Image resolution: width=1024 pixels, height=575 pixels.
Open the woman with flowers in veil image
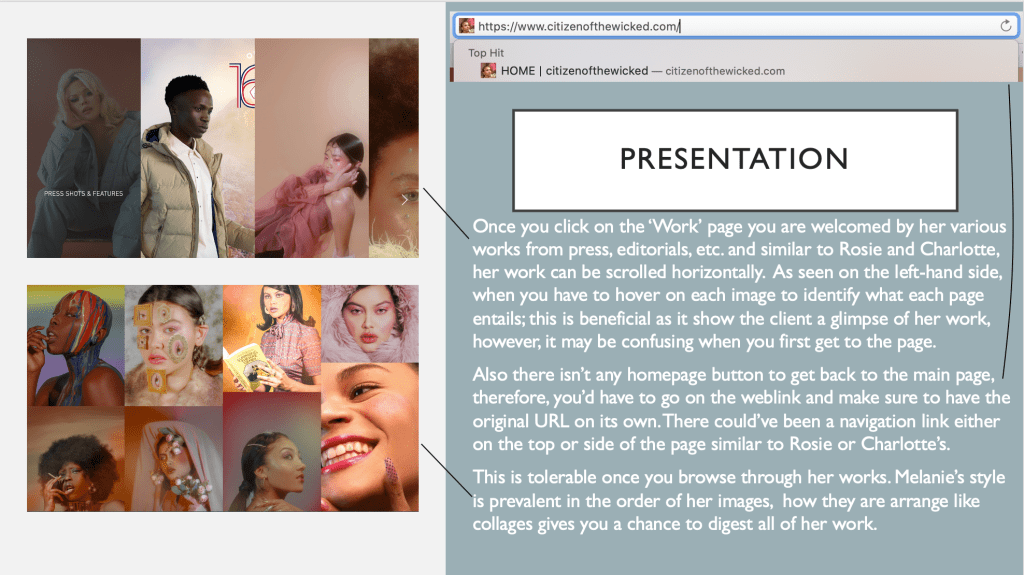click(174, 458)
